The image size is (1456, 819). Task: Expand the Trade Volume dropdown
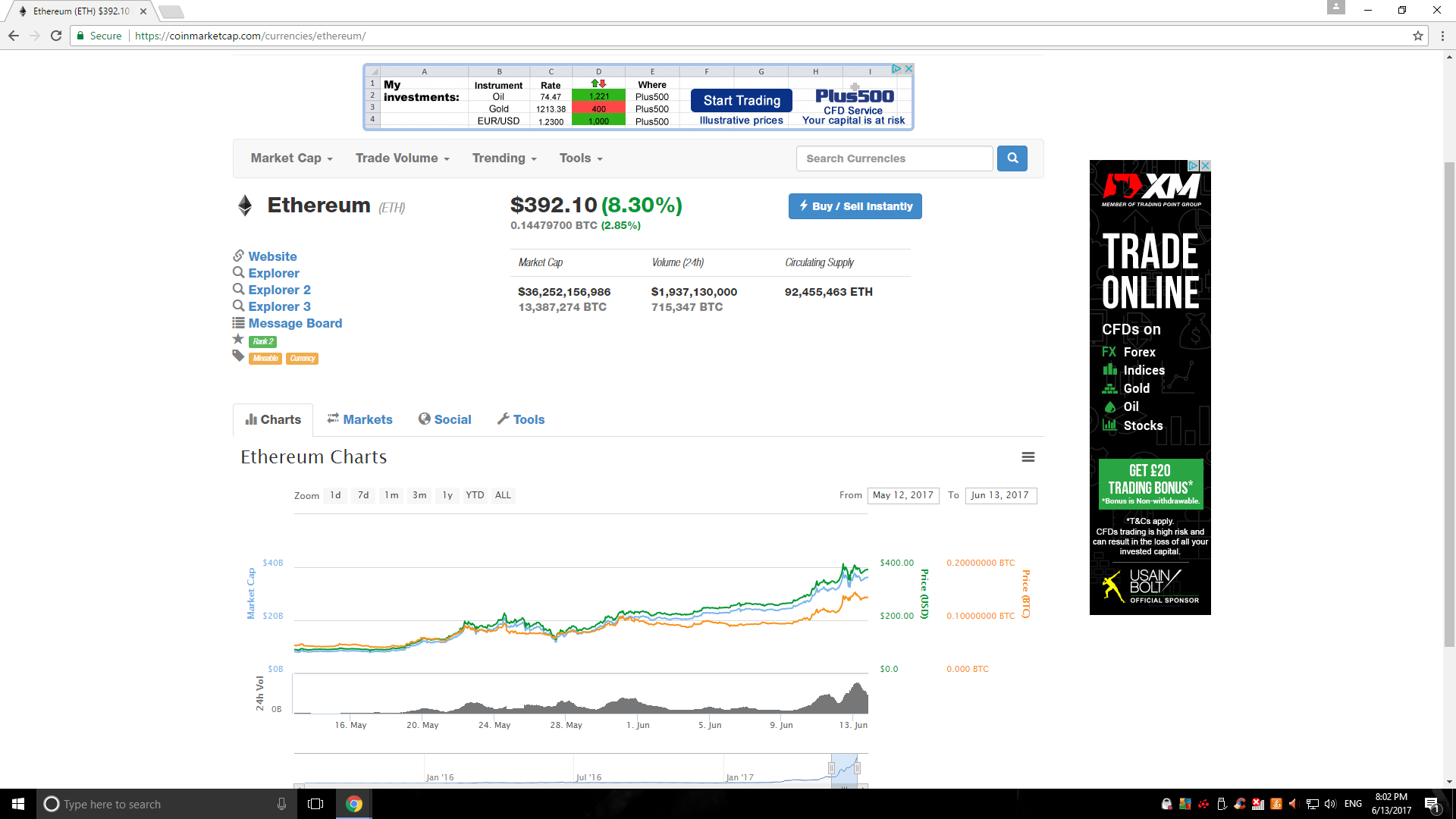tap(403, 158)
